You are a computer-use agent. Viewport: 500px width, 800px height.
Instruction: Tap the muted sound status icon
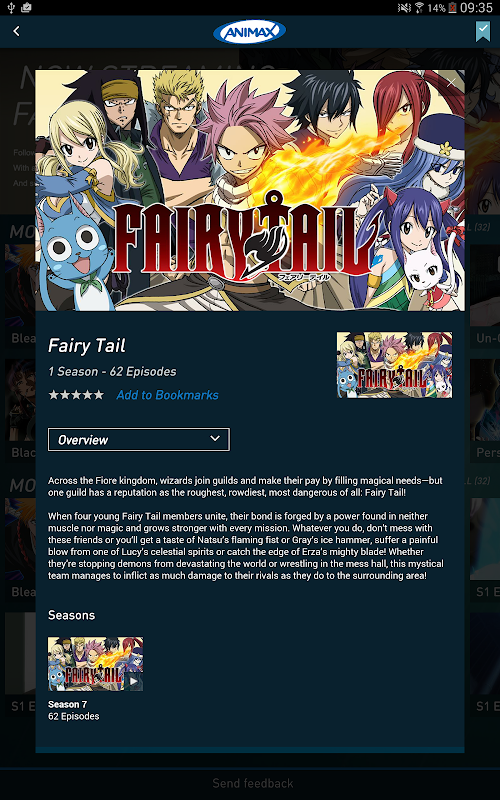pos(404,8)
